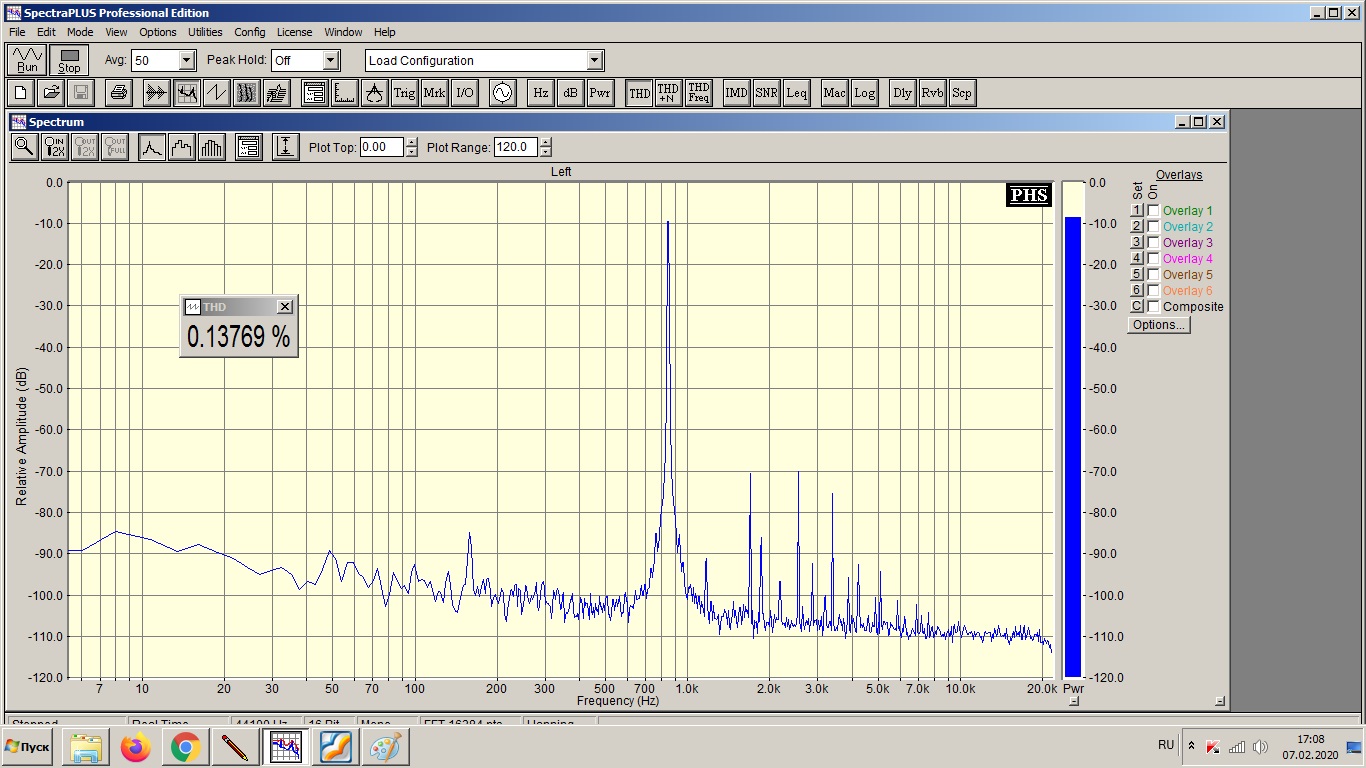Viewport: 1366px width, 768px height.
Task: Click the Trig toolbar button
Action: pyautogui.click(x=404, y=93)
